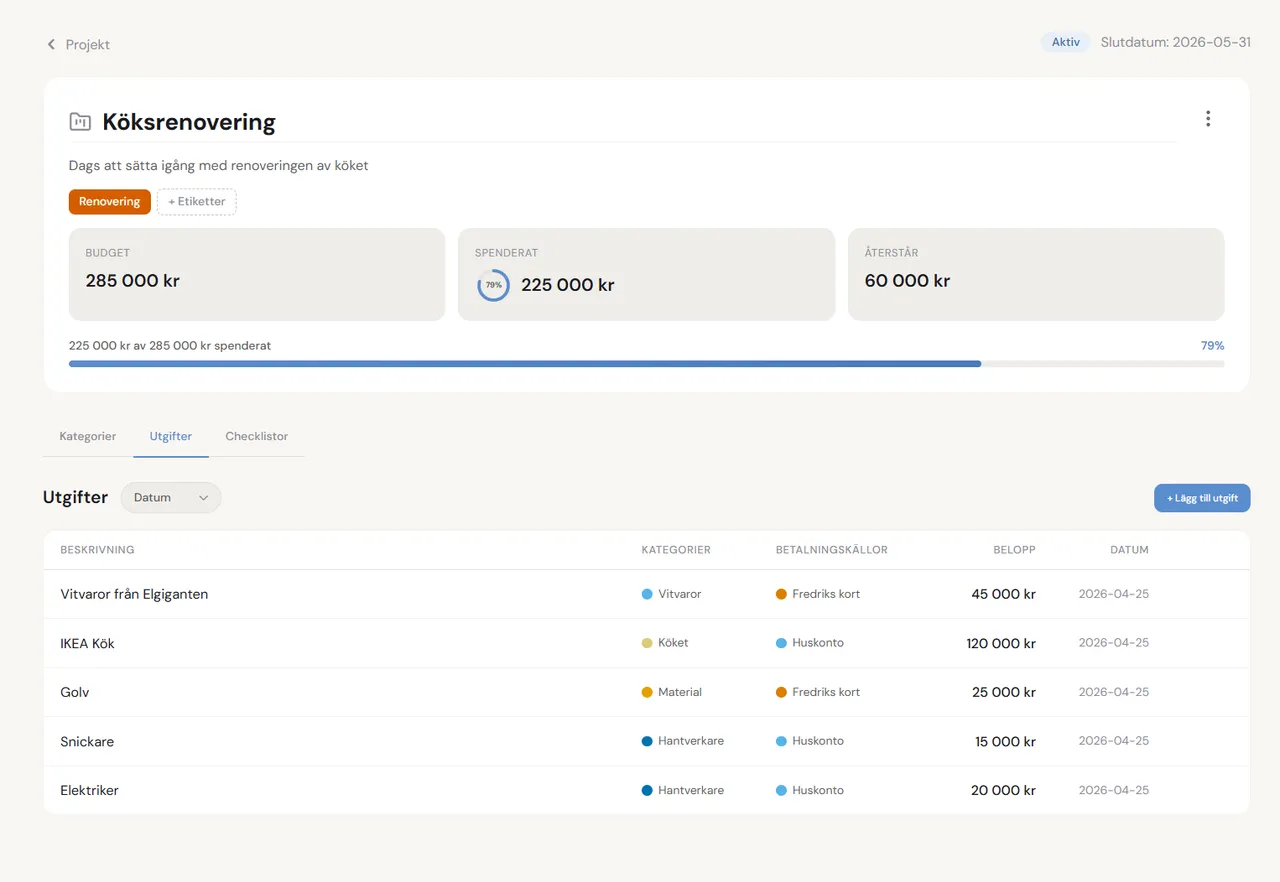Select the Golv expense row
The height and width of the screenshot is (882, 1280).
point(646,692)
